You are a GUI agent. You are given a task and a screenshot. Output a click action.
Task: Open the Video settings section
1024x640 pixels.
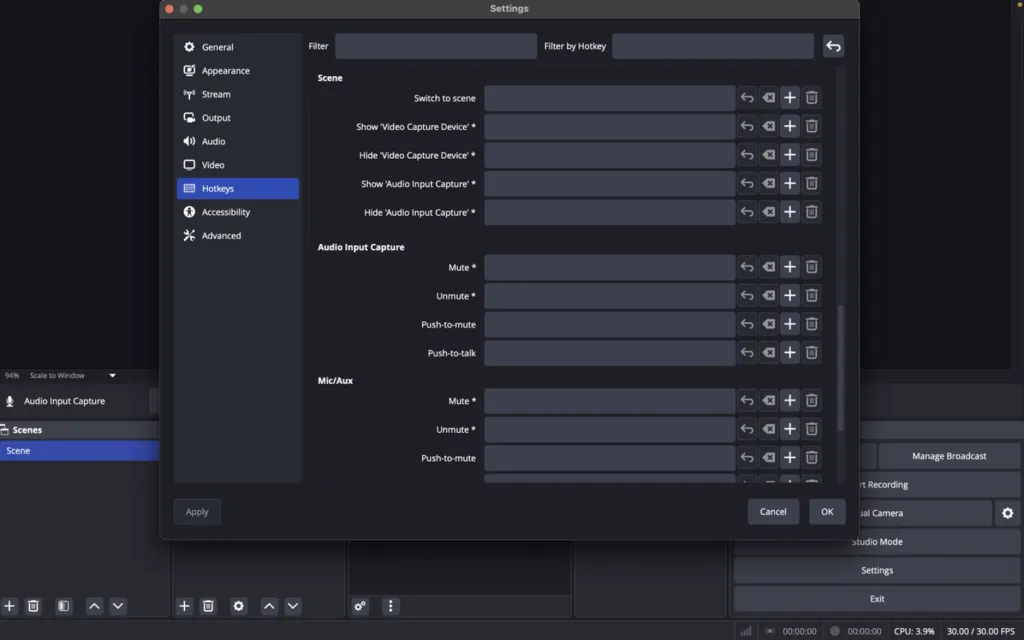[238, 165]
